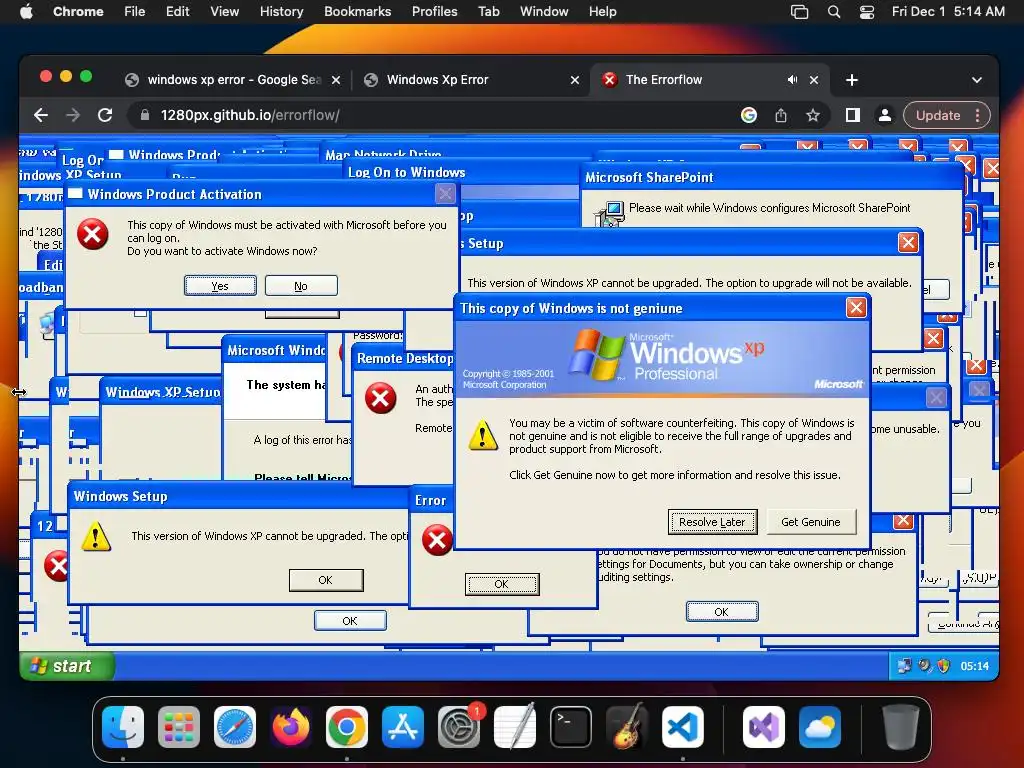This screenshot has width=1024, height=768.
Task: Click the Get Genuine button
Action: point(810,522)
